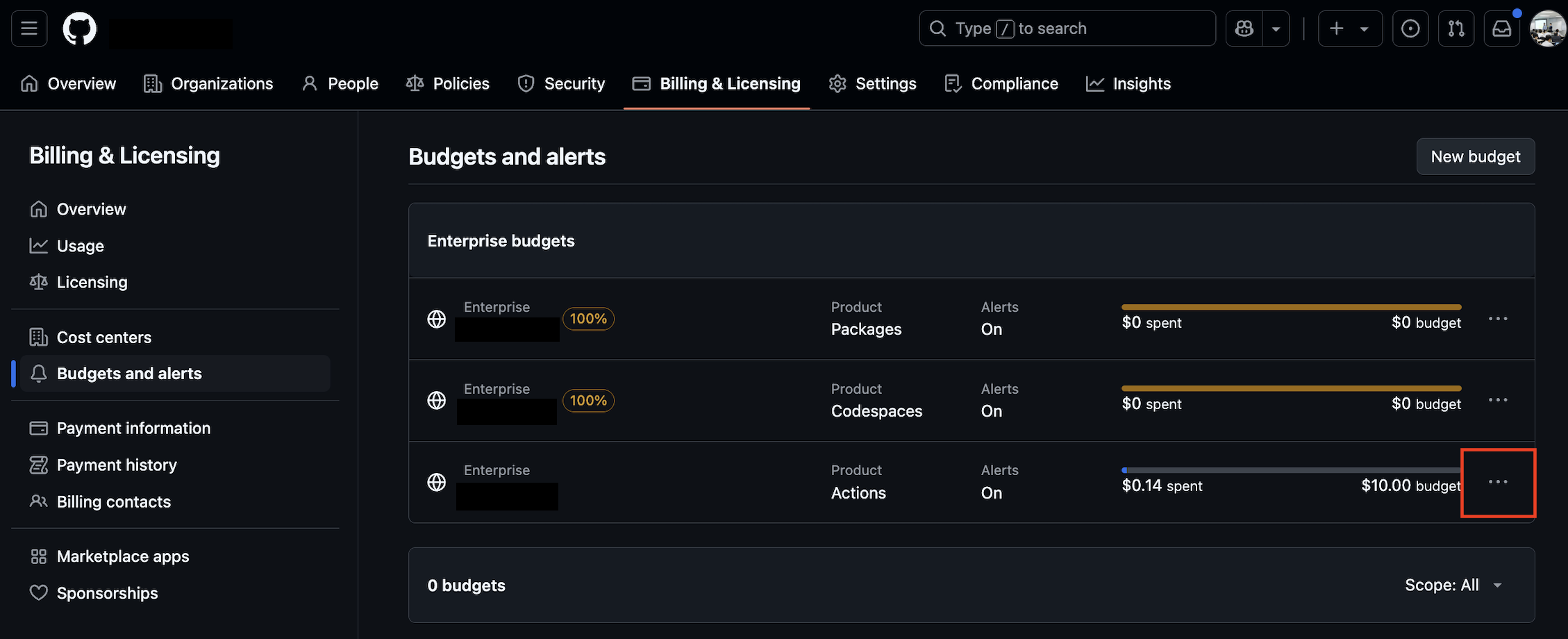Switch to the Overview top tab
Screen dimensions: 1568x639
coord(68,84)
